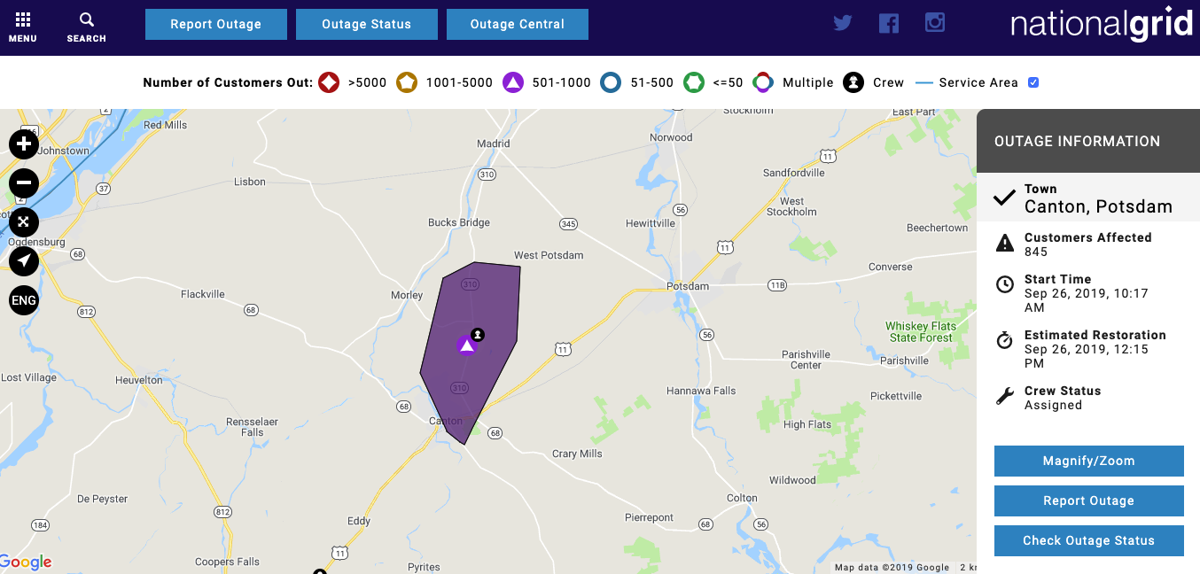Zoom in with the plus map button
The image size is (1200, 574).
pos(24,144)
